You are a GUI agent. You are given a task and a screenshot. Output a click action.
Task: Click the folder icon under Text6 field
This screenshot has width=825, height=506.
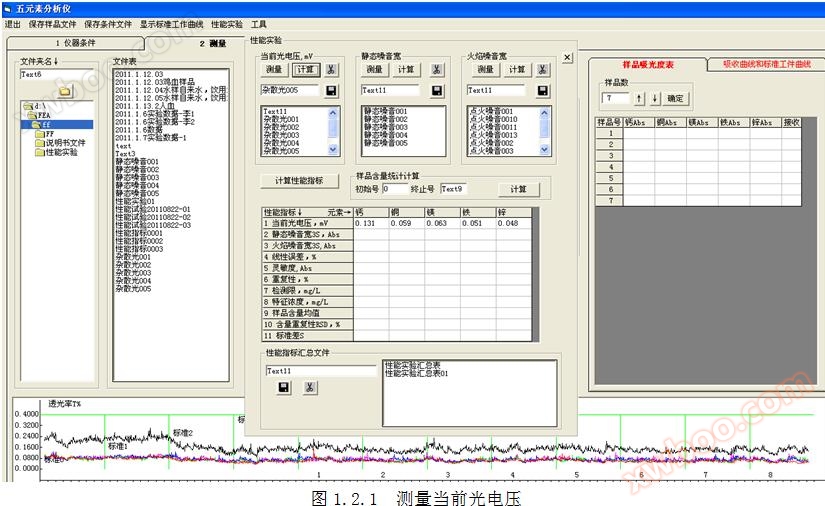pos(64,91)
